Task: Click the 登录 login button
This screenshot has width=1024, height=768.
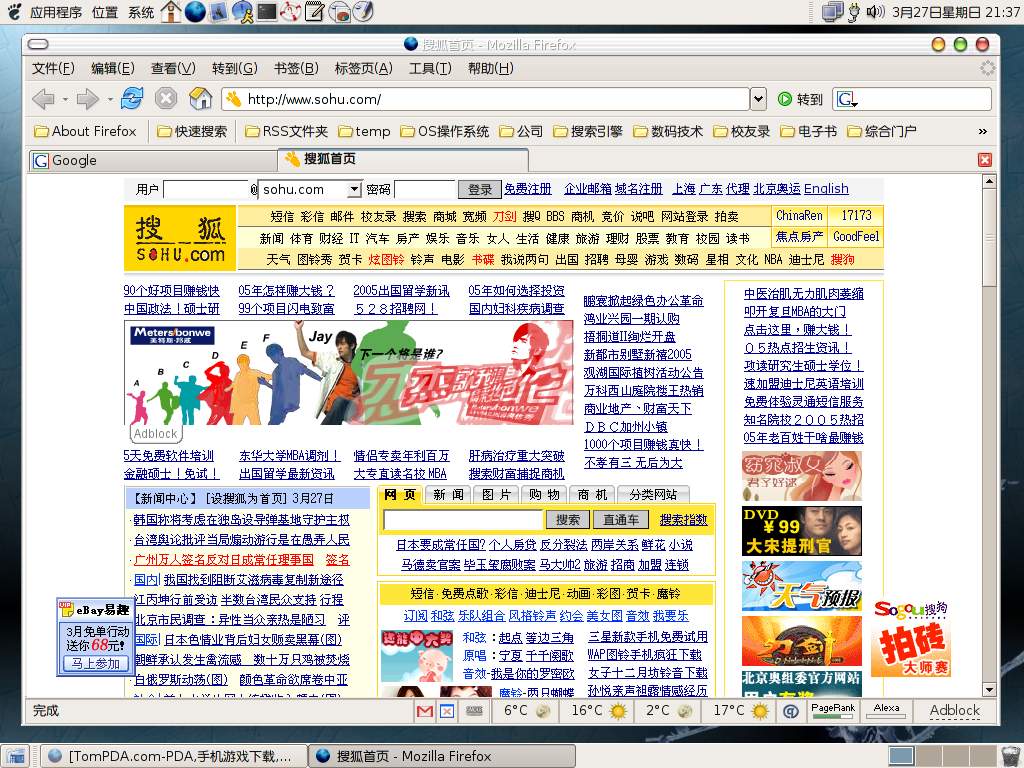Action: [479, 189]
